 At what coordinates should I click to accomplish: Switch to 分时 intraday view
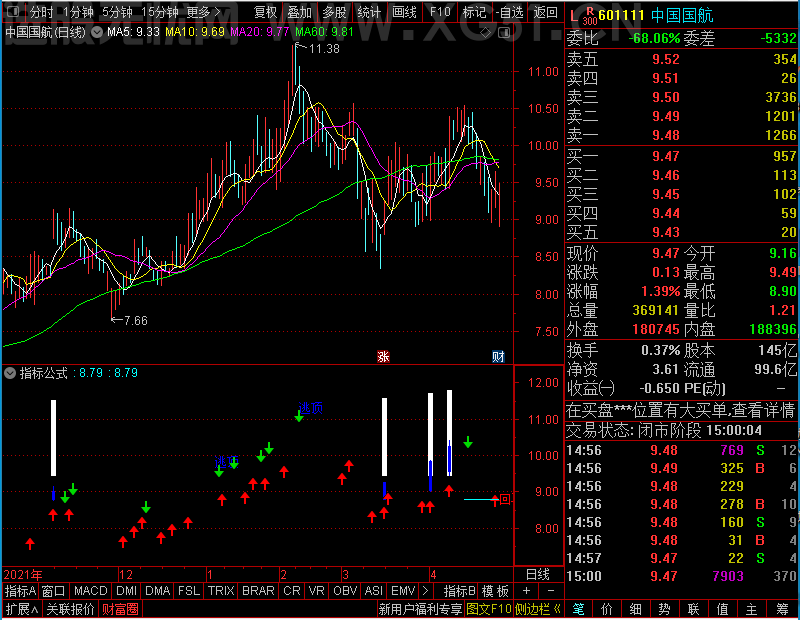[42, 12]
